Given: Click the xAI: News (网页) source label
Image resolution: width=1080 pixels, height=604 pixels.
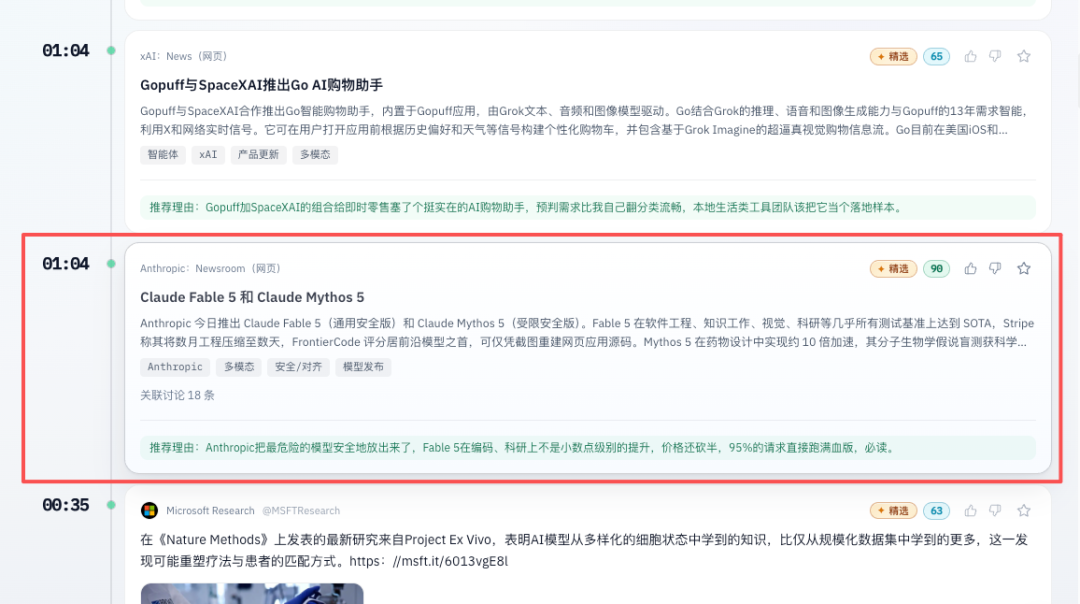Looking at the screenshot, I should (183, 56).
